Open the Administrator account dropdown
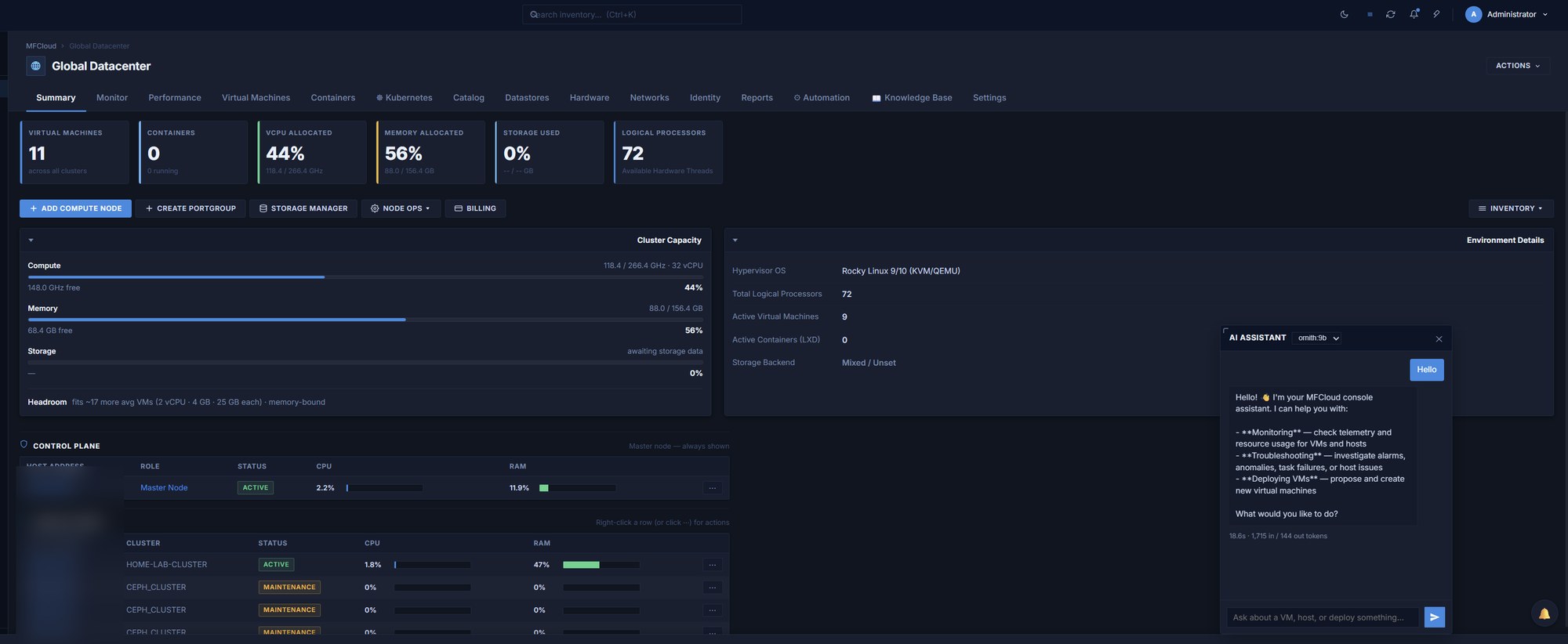Screen dimensions: 1568x644 coord(1507,14)
